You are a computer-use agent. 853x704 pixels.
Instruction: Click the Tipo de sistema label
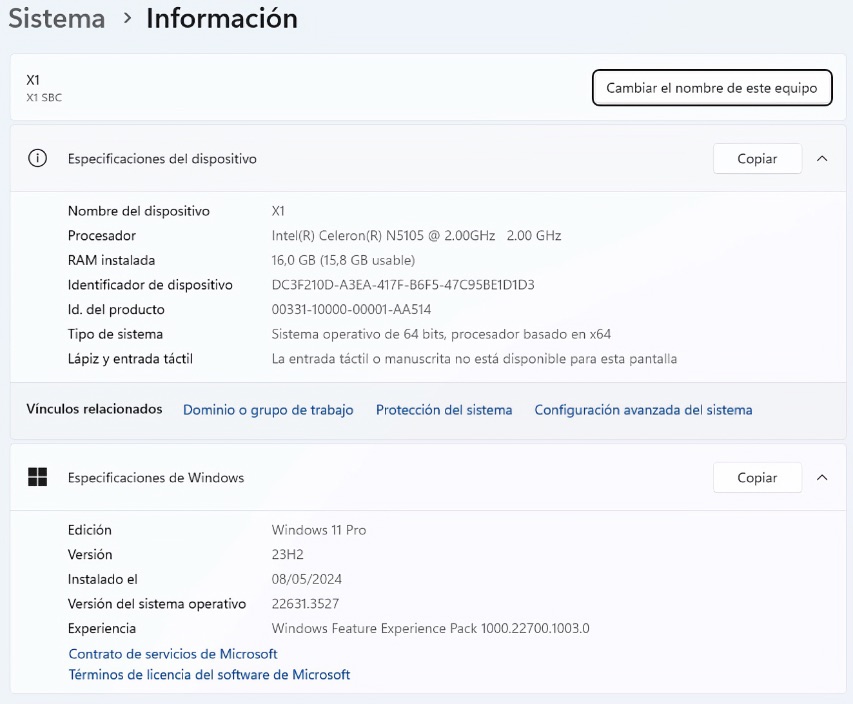[x=115, y=334]
